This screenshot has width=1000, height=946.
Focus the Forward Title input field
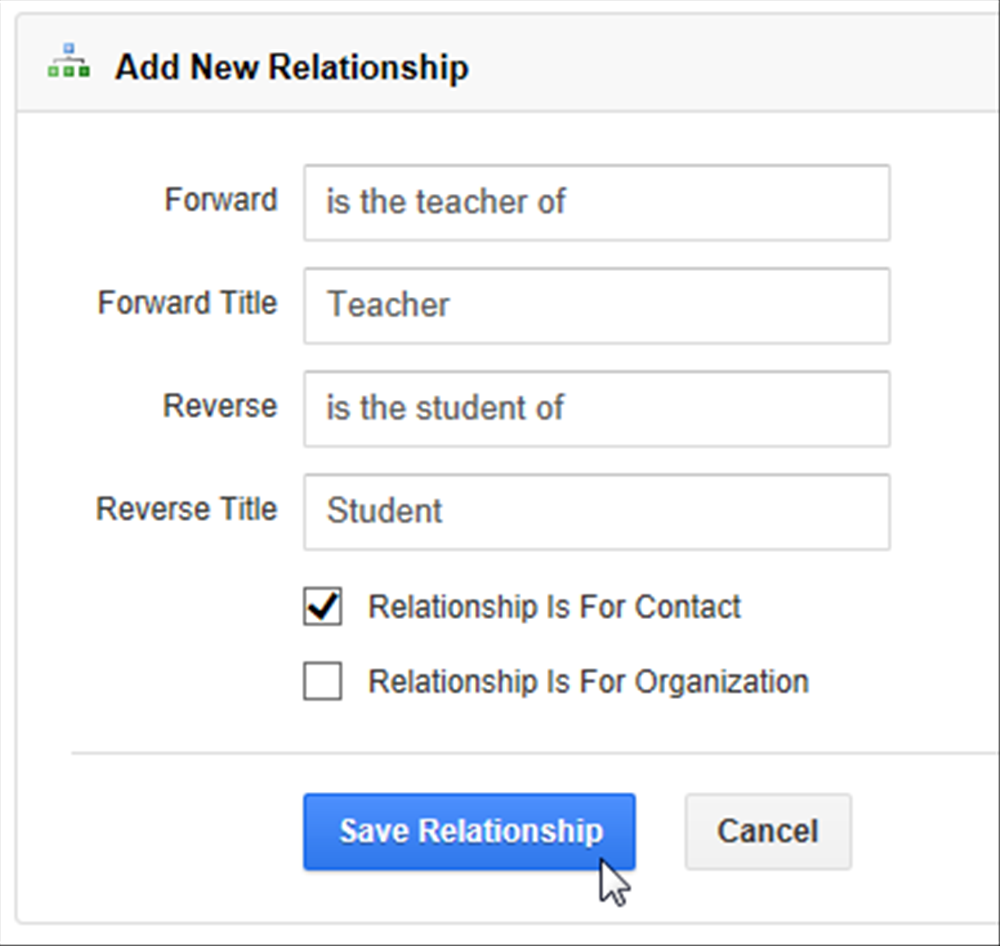click(596, 306)
